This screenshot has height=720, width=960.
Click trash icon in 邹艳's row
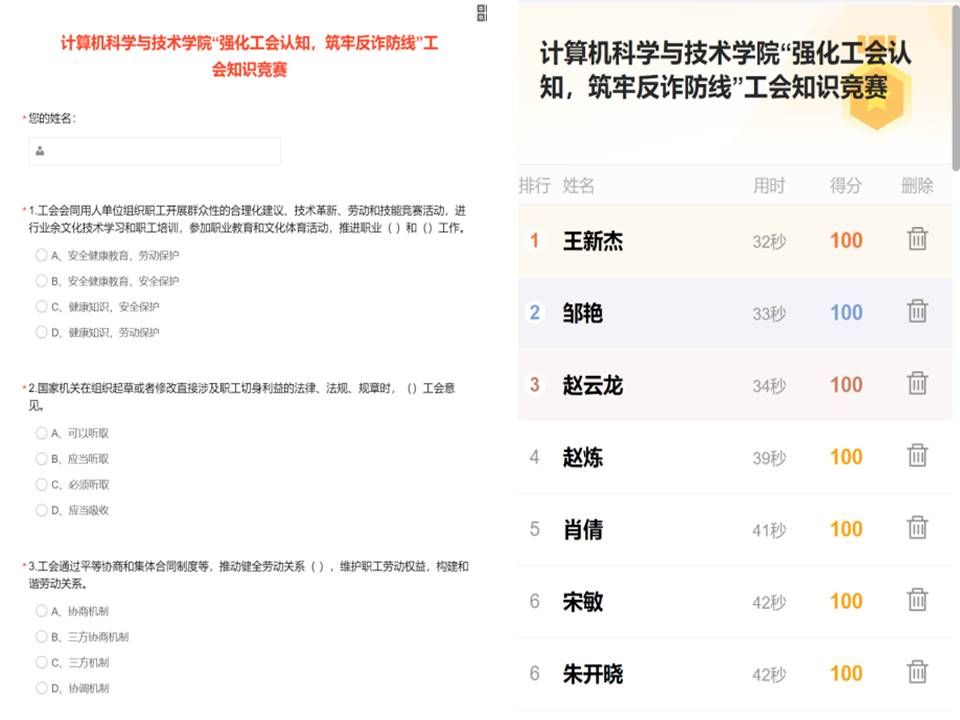coord(917,312)
